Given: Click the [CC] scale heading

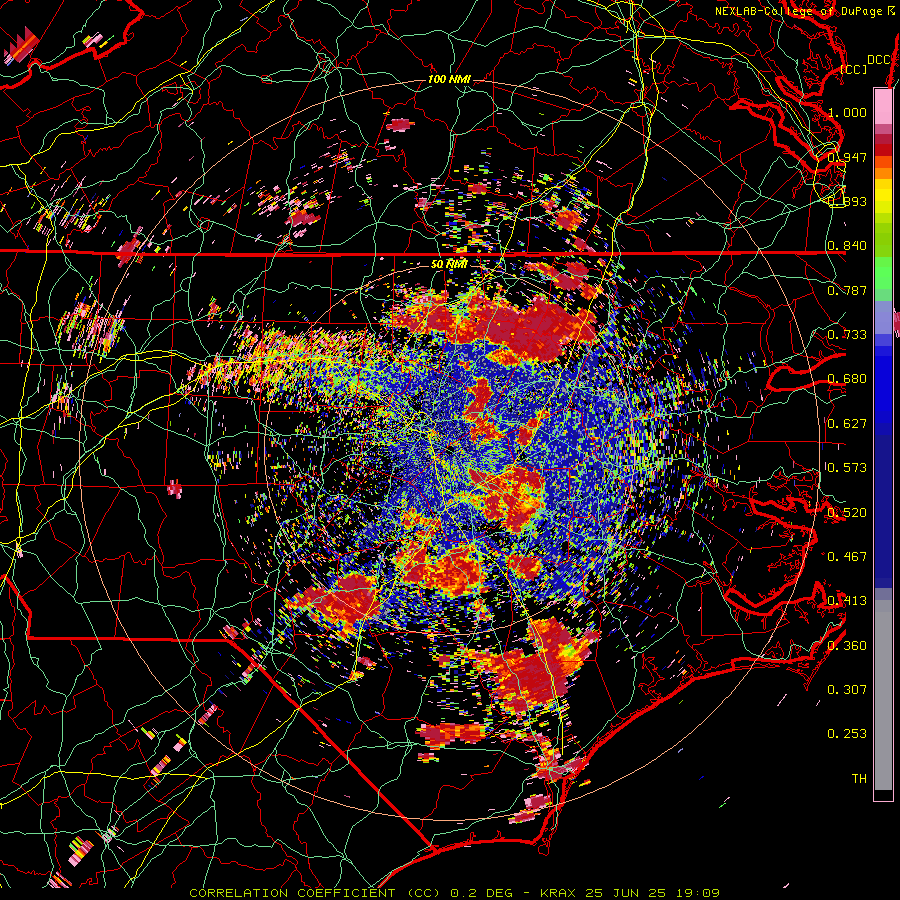Looking at the screenshot, I should (x=854, y=69).
